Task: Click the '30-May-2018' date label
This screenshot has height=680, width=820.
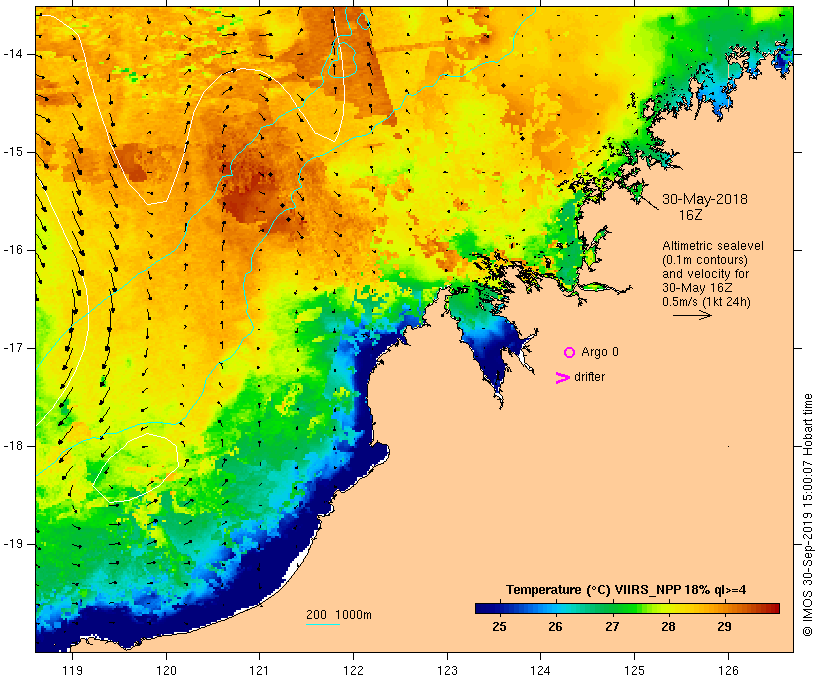Action: click(x=705, y=199)
